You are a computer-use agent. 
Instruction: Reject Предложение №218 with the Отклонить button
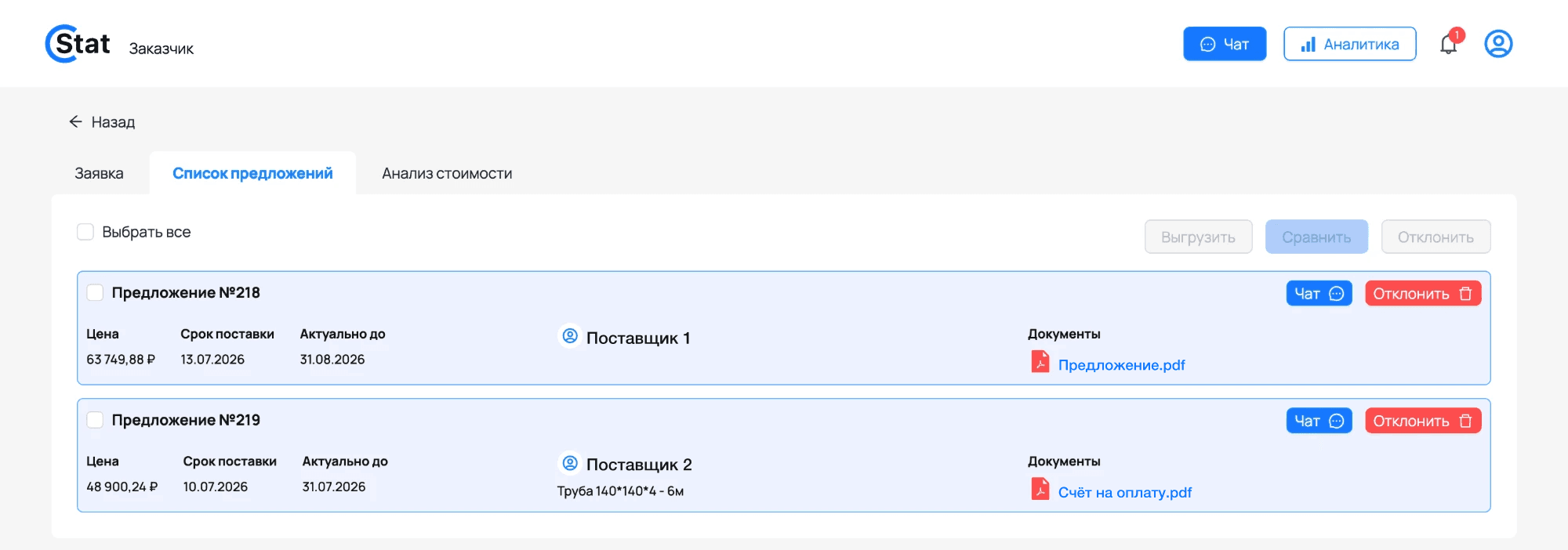1423,293
